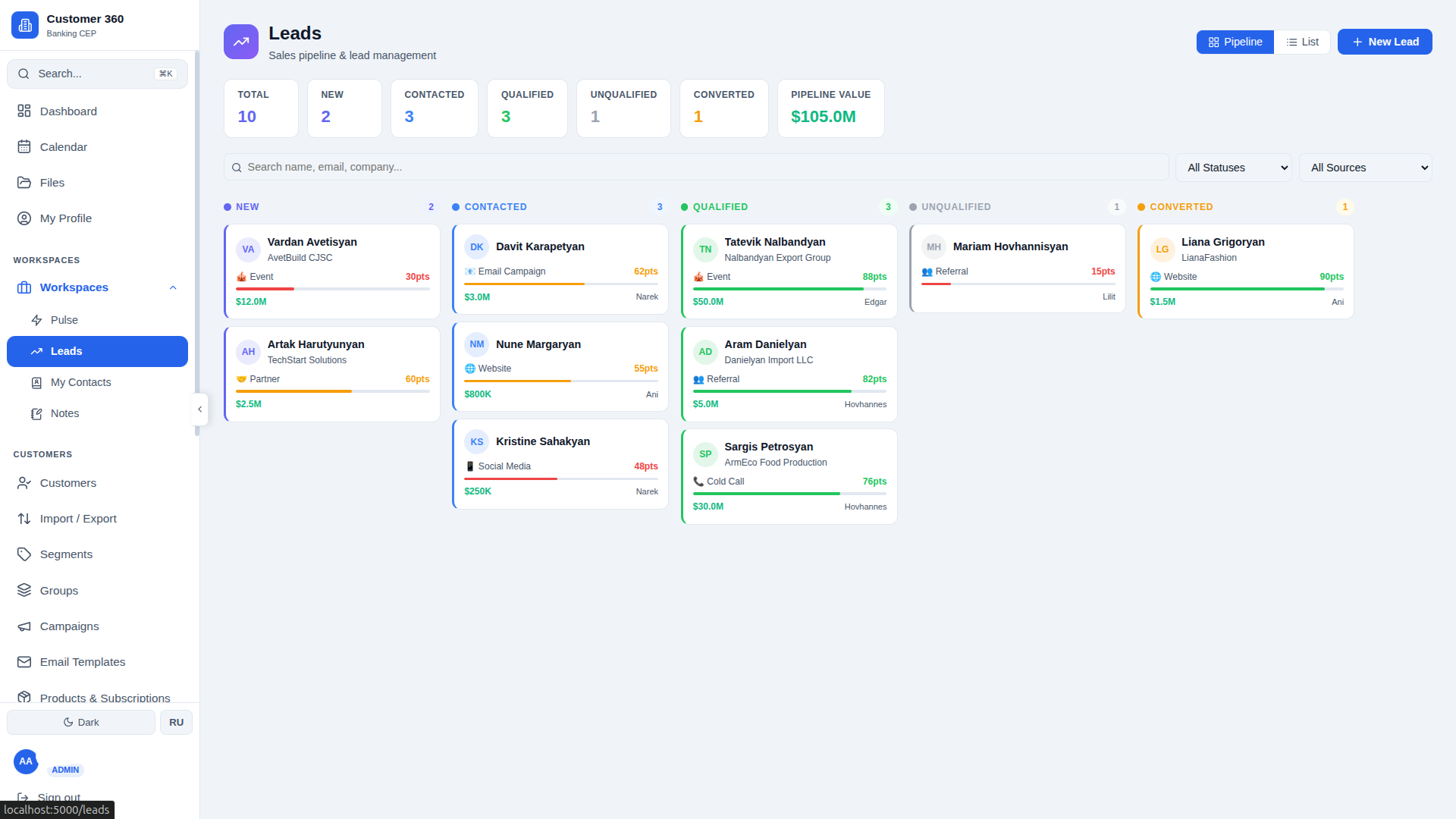This screenshot has height=819, width=1456.
Task: Click the TN avatar on Tatevik's card
Action: coord(705,249)
